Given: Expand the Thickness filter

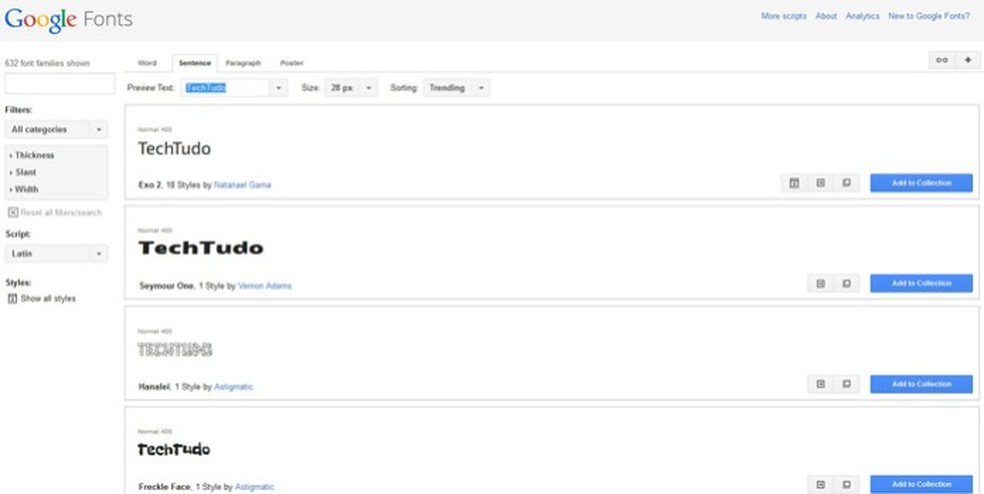Looking at the screenshot, I should [33, 155].
